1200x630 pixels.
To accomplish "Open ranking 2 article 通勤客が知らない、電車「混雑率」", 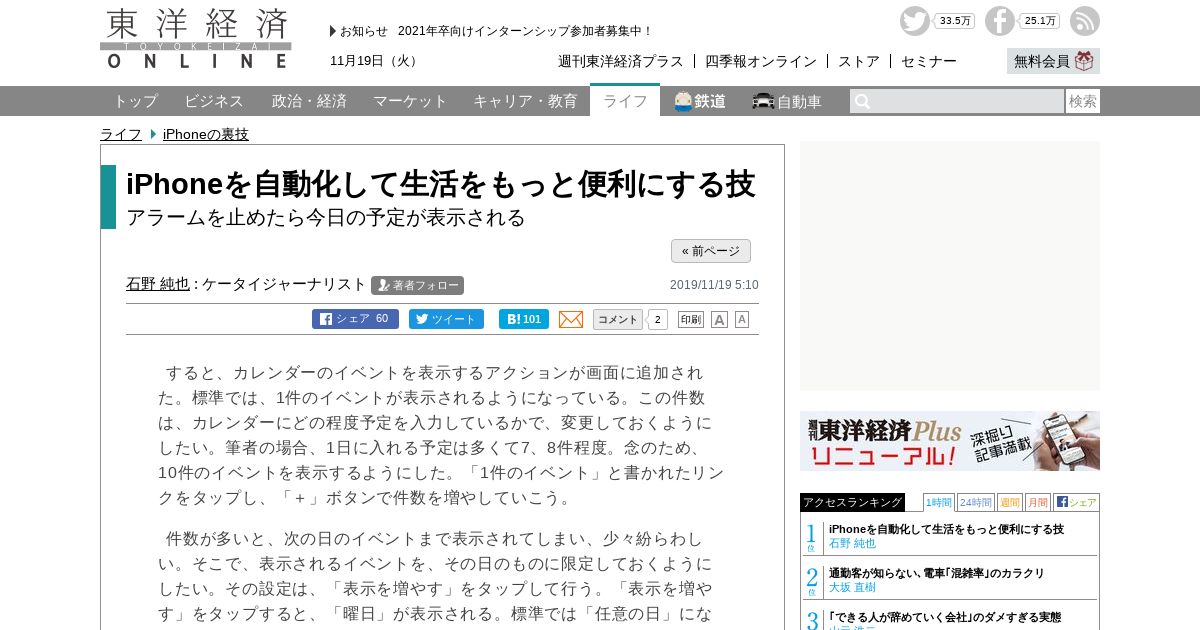I will pos(936,573).
